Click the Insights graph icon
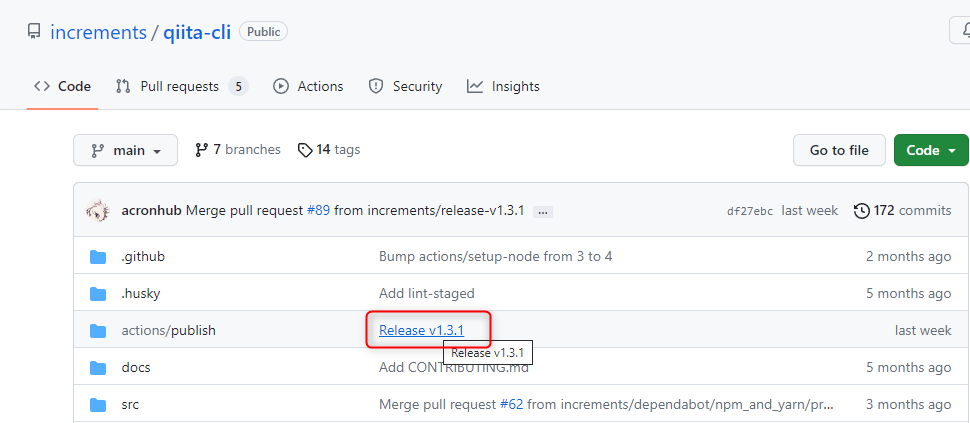Viewport: 970px width, 423px height. click(x=474, y=87)
